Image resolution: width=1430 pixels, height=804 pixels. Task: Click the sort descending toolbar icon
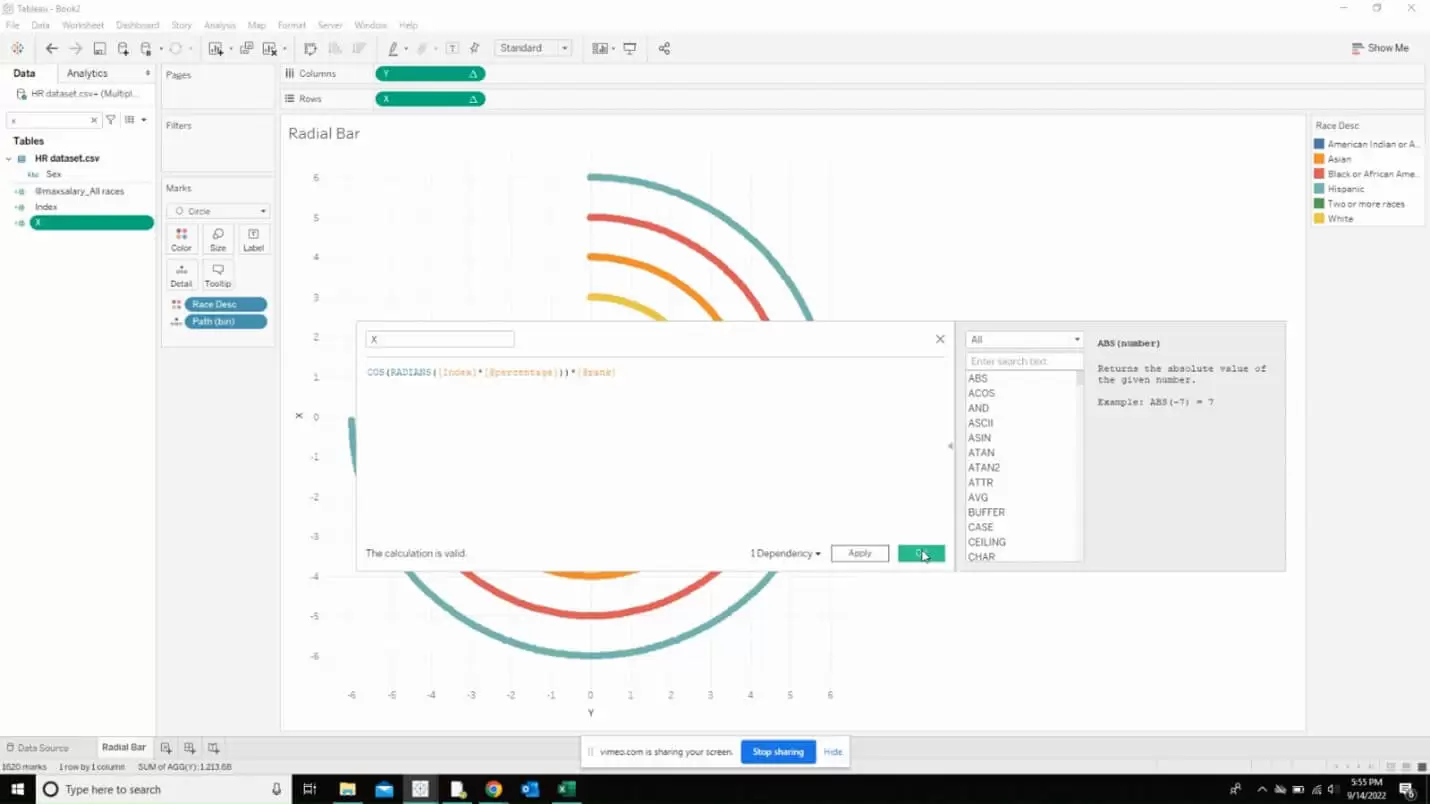[x=357, y=48]
